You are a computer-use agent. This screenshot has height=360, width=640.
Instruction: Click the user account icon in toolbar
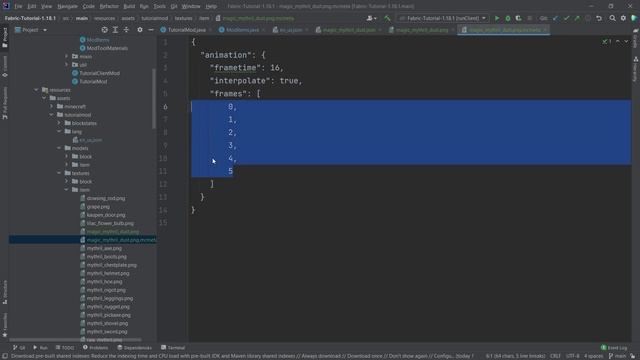tap(371, 18)
